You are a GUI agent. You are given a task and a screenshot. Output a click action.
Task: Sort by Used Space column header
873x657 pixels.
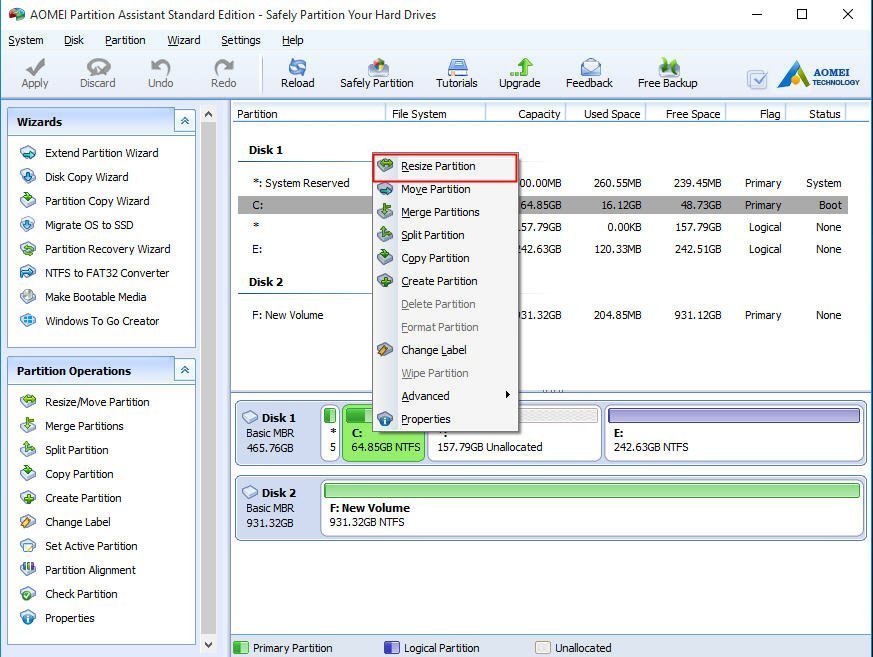pyautogui.click(x=606, y=114)
